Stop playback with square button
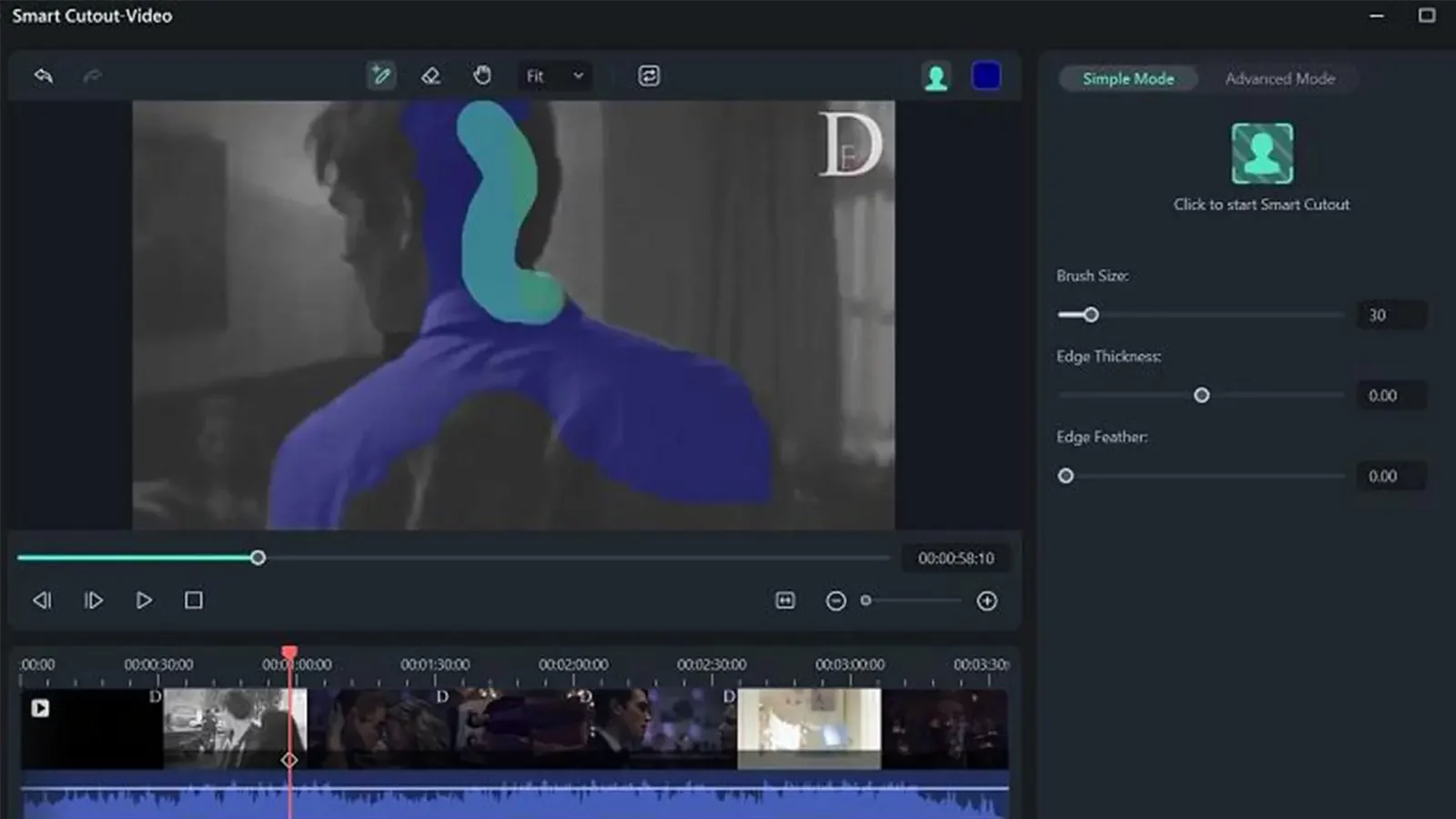 point(194,601)
